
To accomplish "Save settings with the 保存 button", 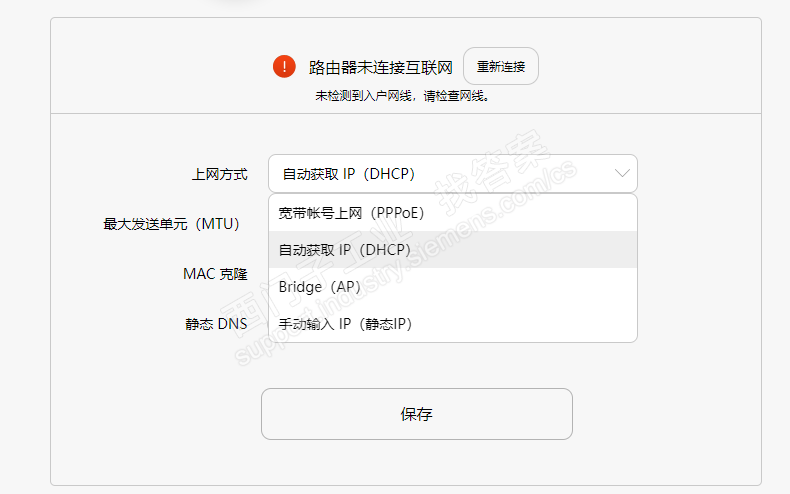I will (x=416, y=414).
